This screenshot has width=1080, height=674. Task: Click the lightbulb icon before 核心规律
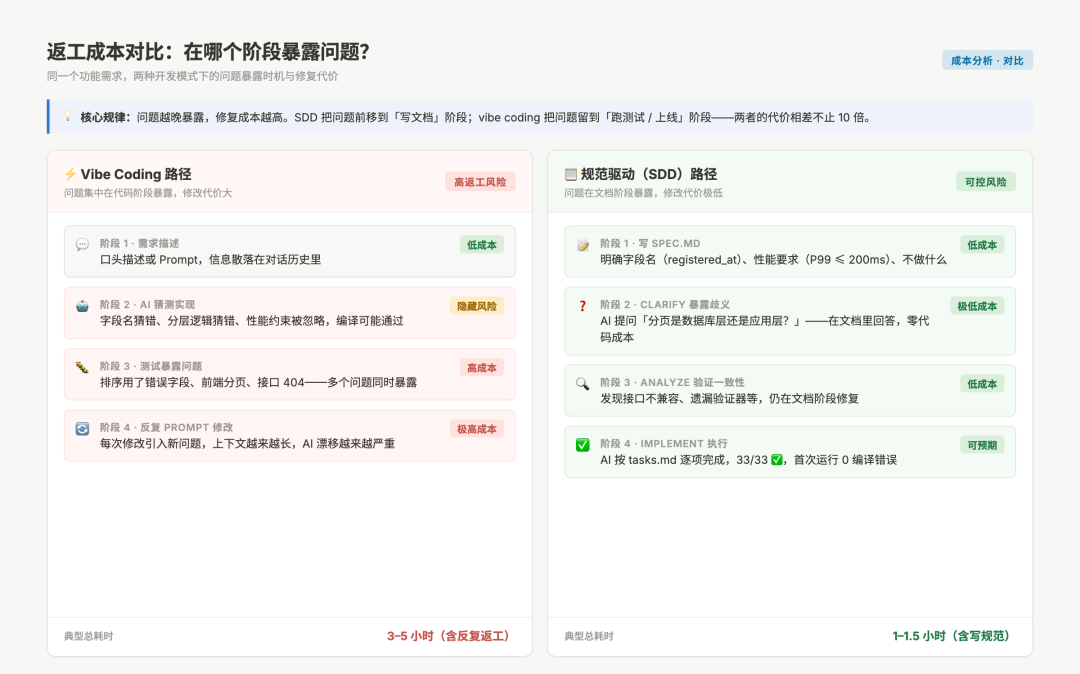pyautogui.click(x=68, y=116)
